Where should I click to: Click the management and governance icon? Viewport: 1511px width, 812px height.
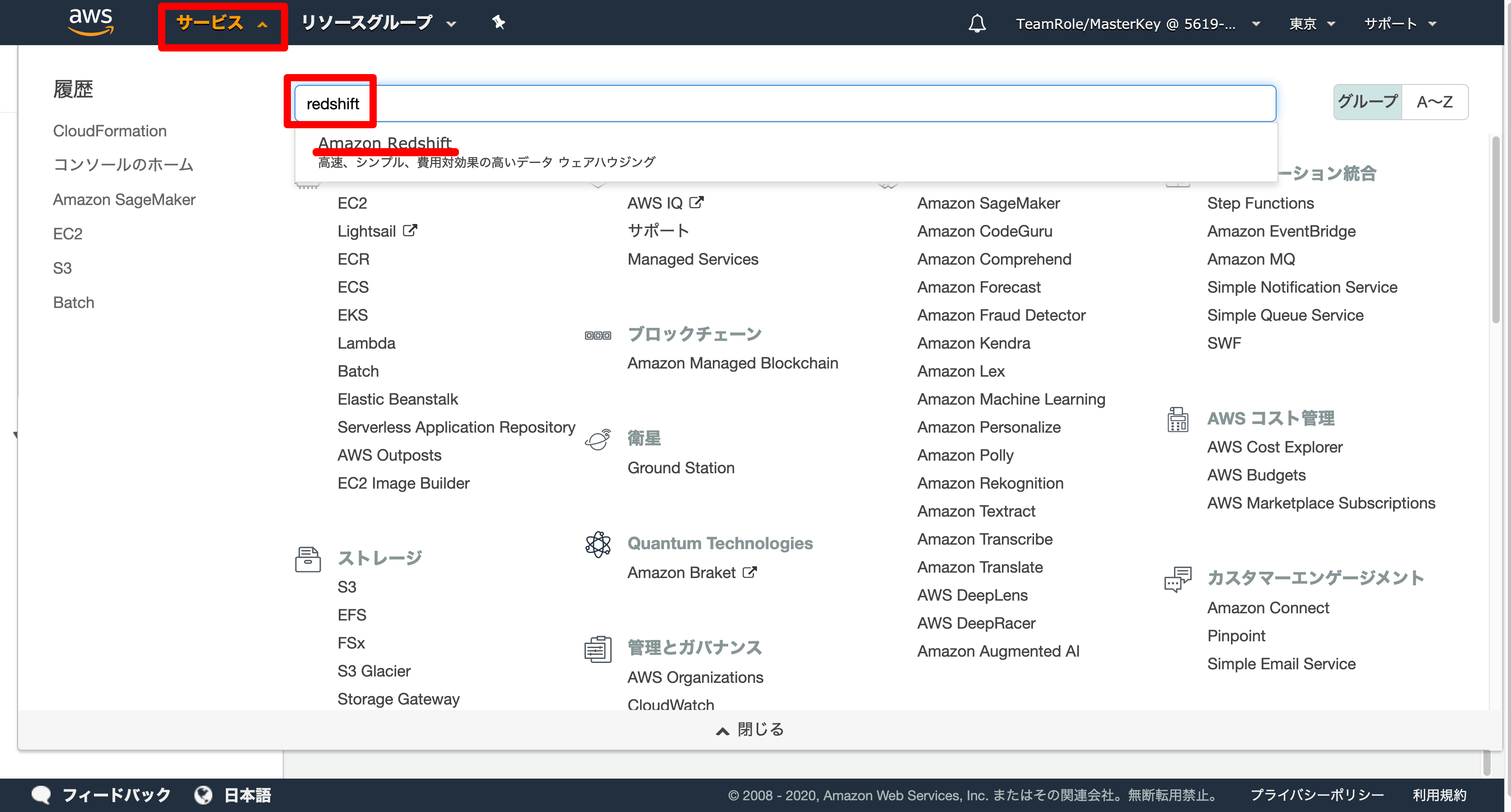pos(598,649)
